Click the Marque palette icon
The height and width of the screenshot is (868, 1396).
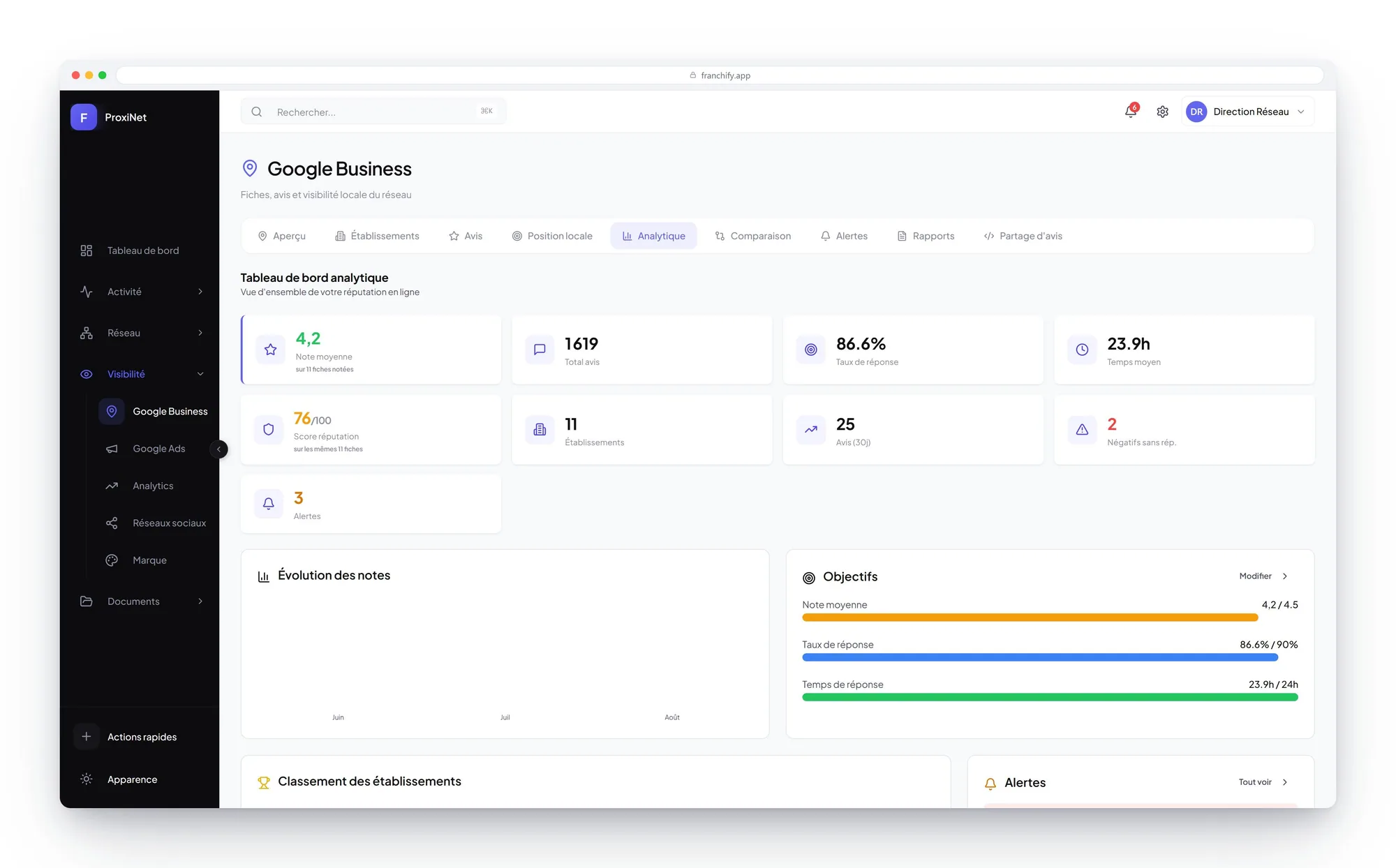click(x=112, y=560)
